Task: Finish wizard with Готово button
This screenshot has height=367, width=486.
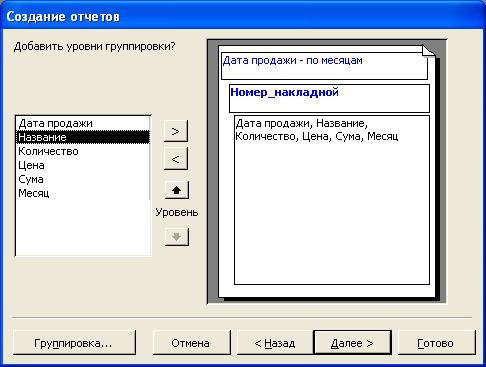Action: pos(437,343)
